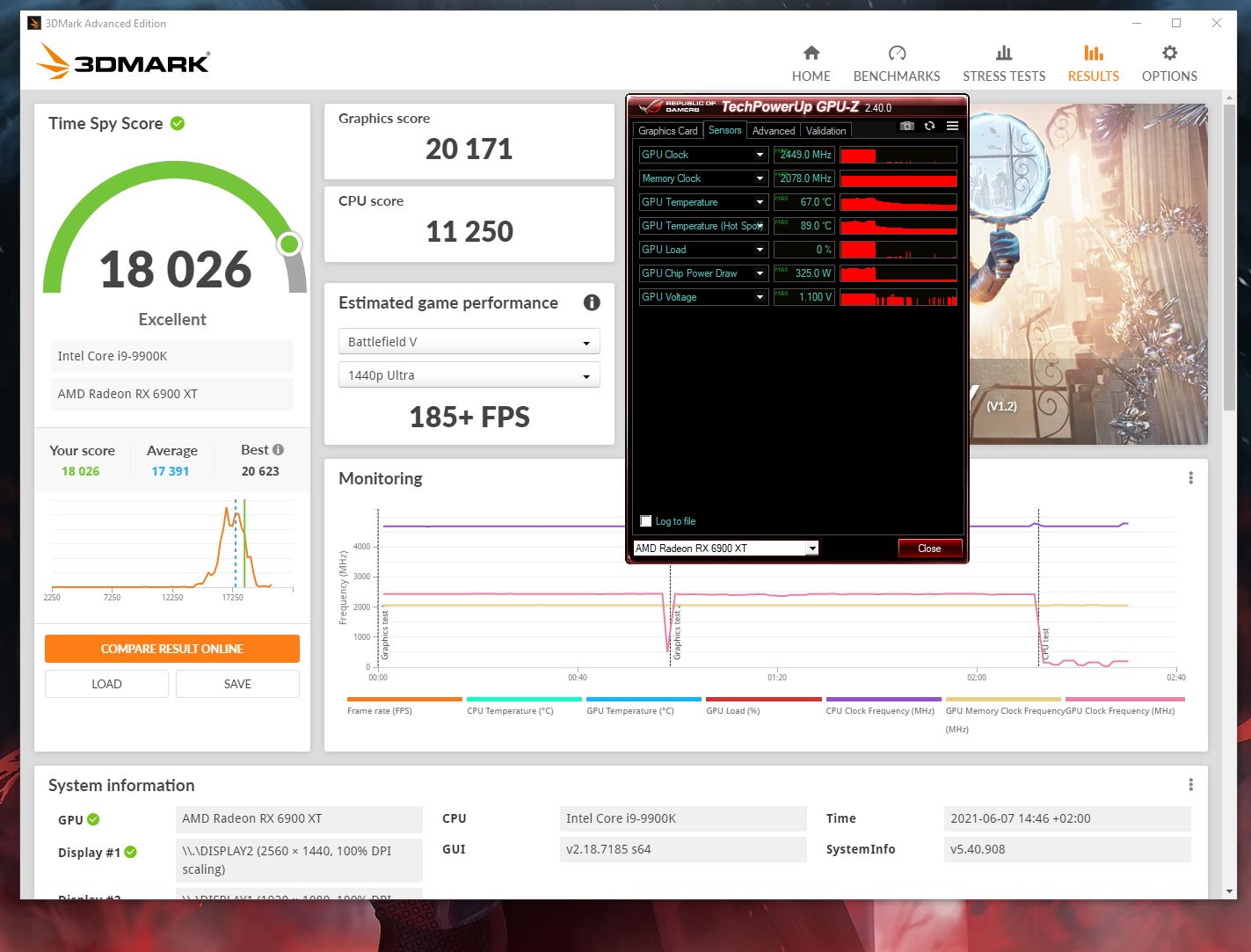Open the 1440p Ultra preset dropdown
This screenshot has width=1251, height=952.
469,375
